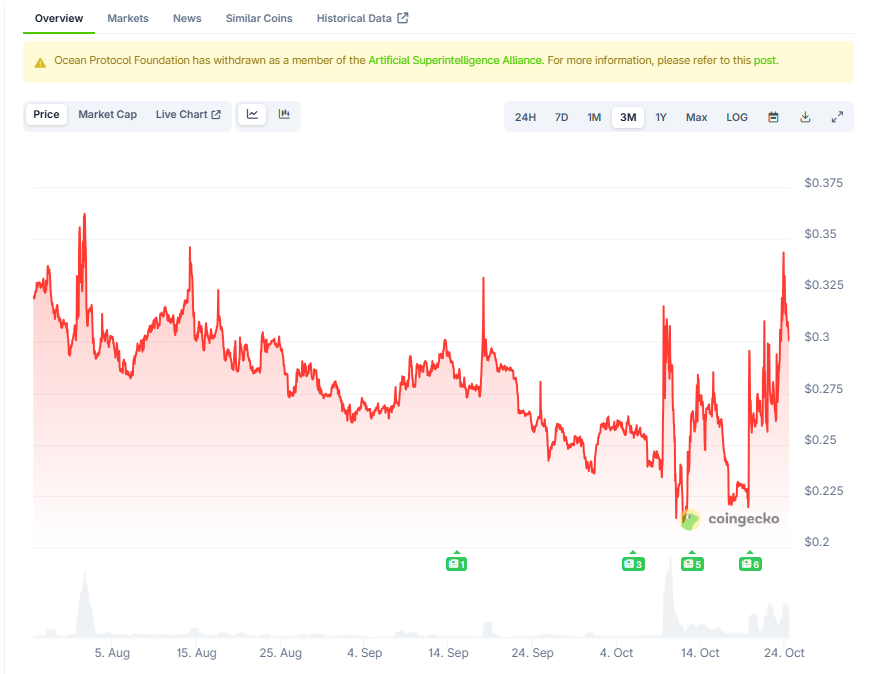Open Historical Data external link tab
The image size is (881, 674).
pyautogui.click(x=362, y=18)
